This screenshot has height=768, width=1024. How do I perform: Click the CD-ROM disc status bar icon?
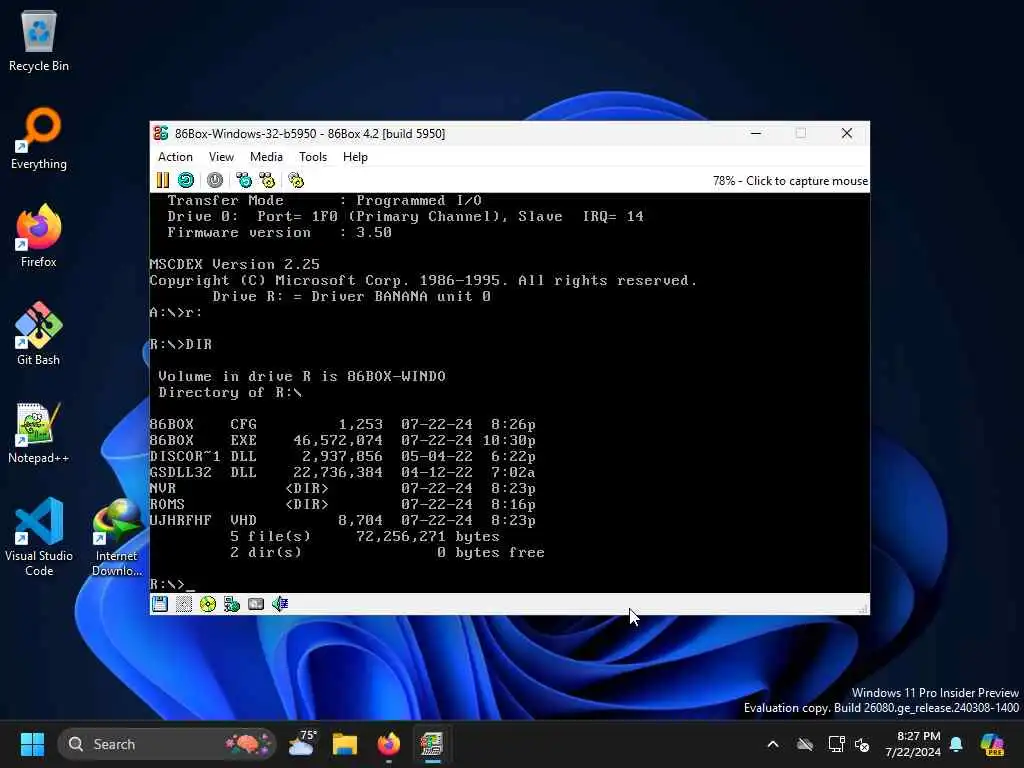(208, 604)
